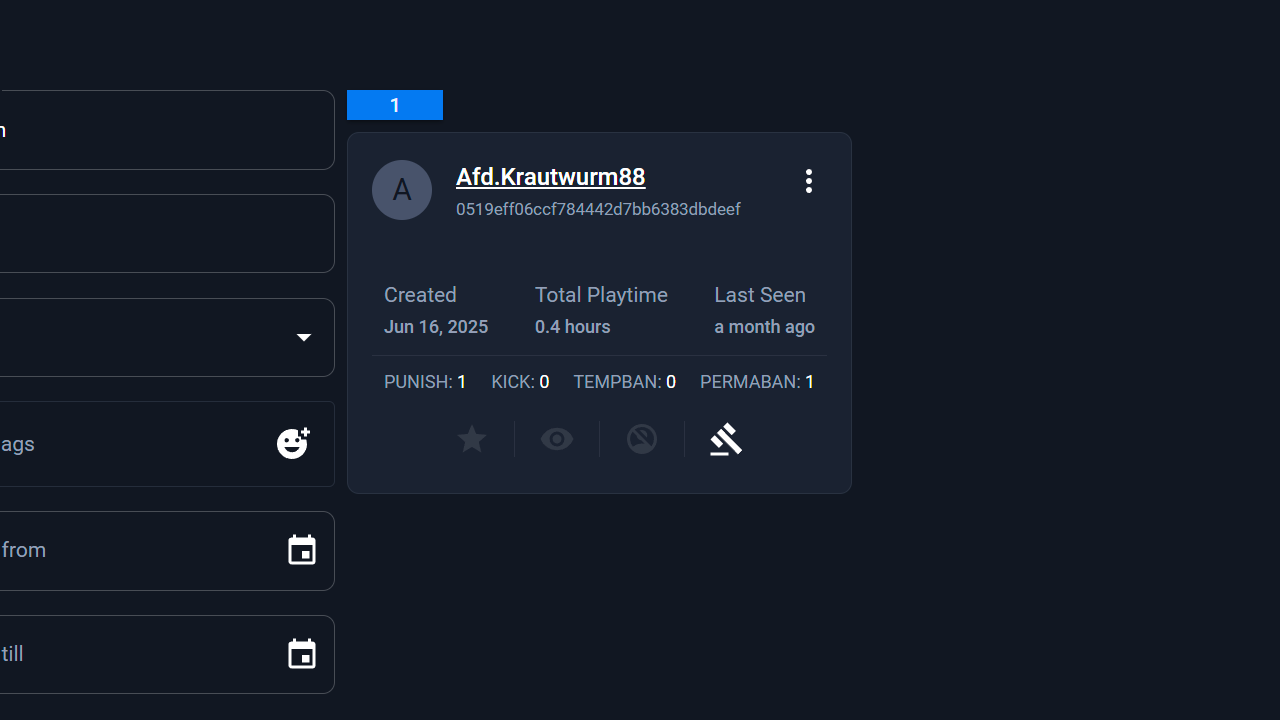This screenshot has width=1280, height=720.
Task: Toggle blacklist circle-slash icon on player card
Action: [x=642, y=439]
